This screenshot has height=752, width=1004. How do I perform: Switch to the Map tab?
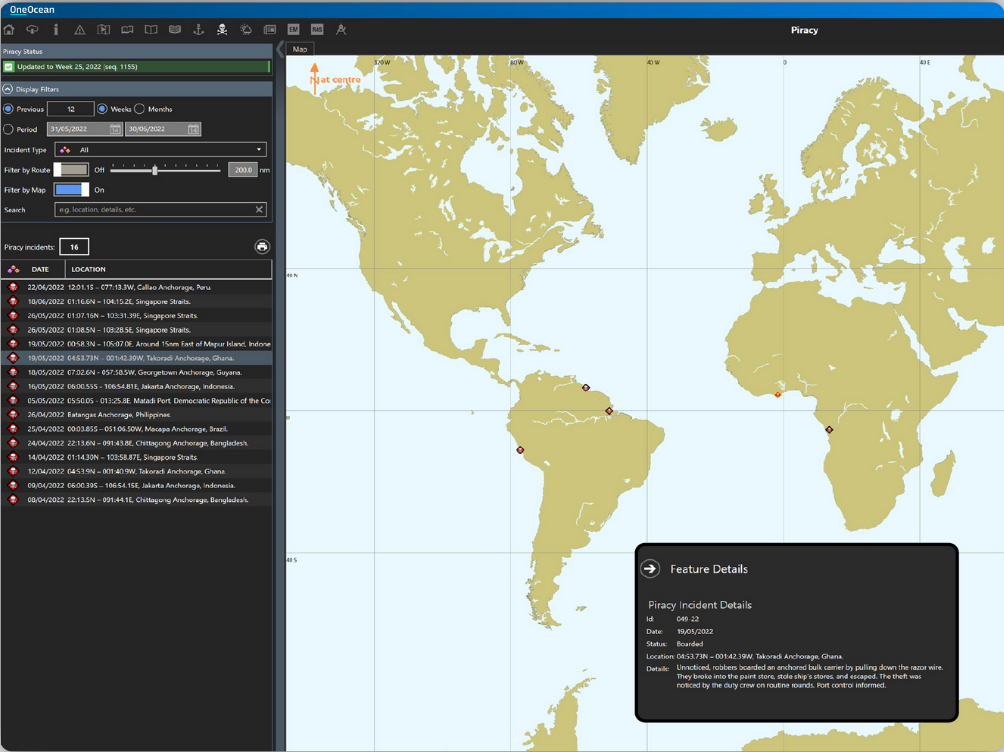pos(300,49)
